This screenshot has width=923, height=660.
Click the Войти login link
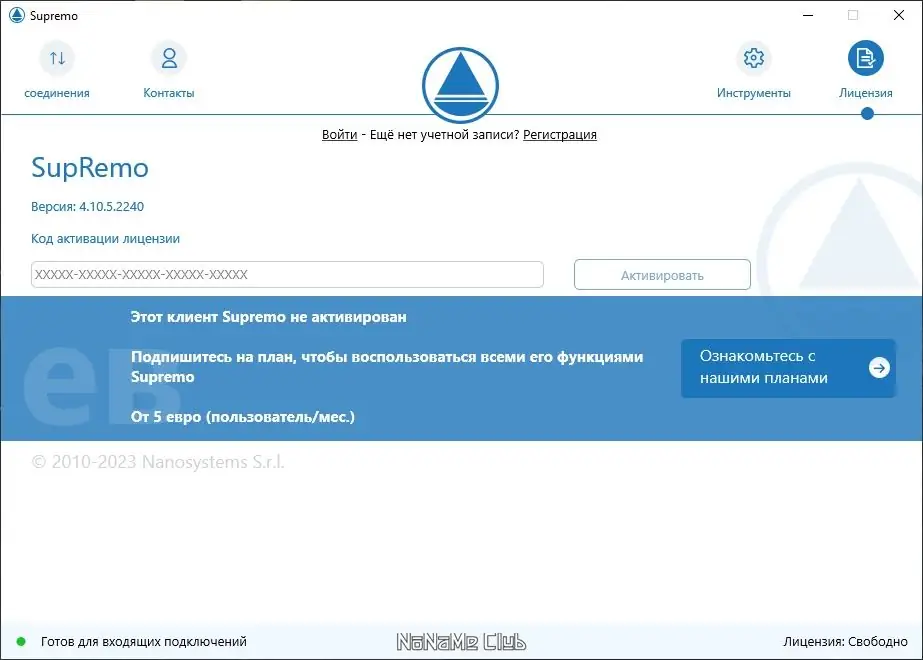(340, 135)
